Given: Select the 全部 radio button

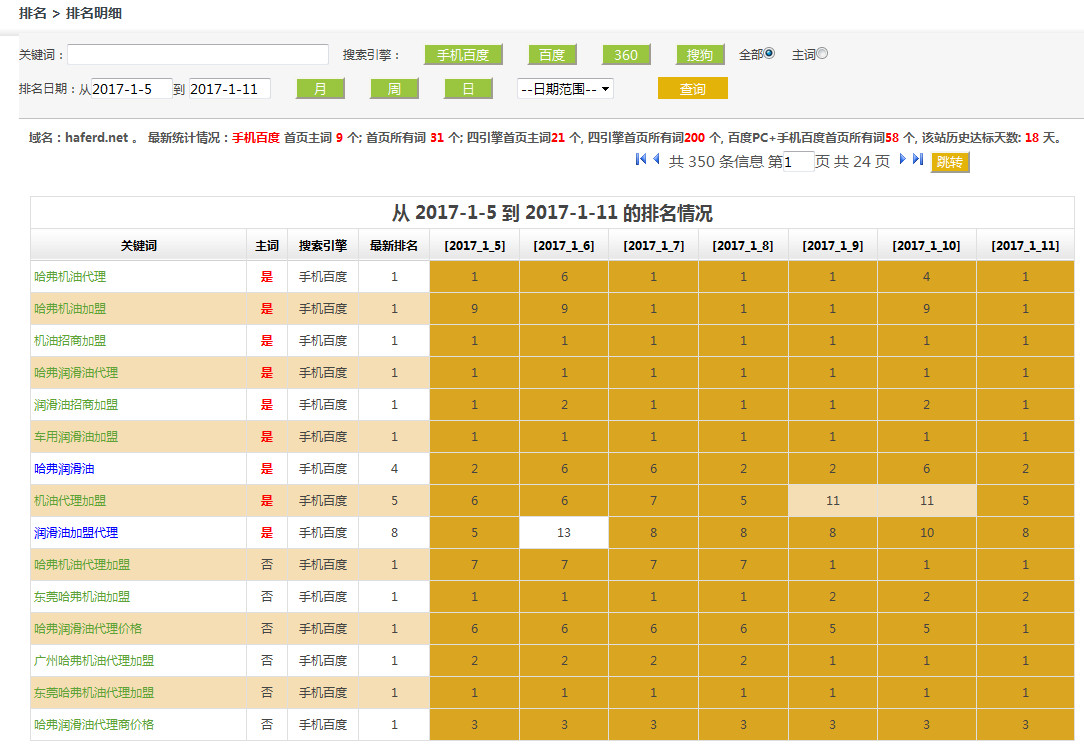Looking at the screenshot, I should 769,53.
